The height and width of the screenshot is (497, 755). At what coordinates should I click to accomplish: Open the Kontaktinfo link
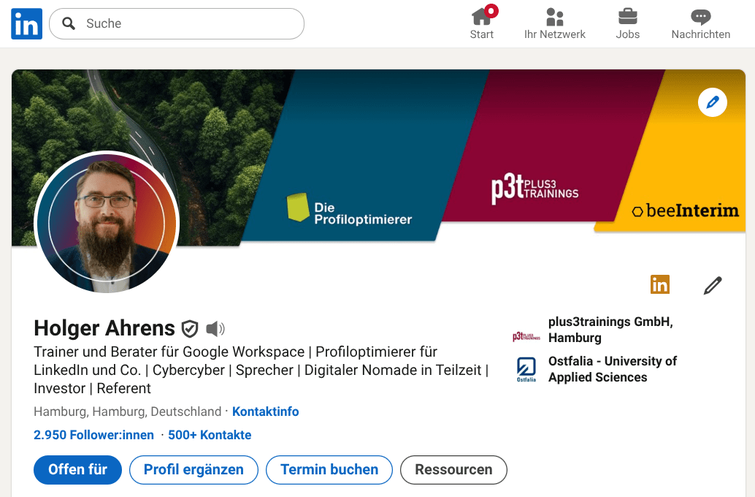pyautogui.click(x=265, y=412)
